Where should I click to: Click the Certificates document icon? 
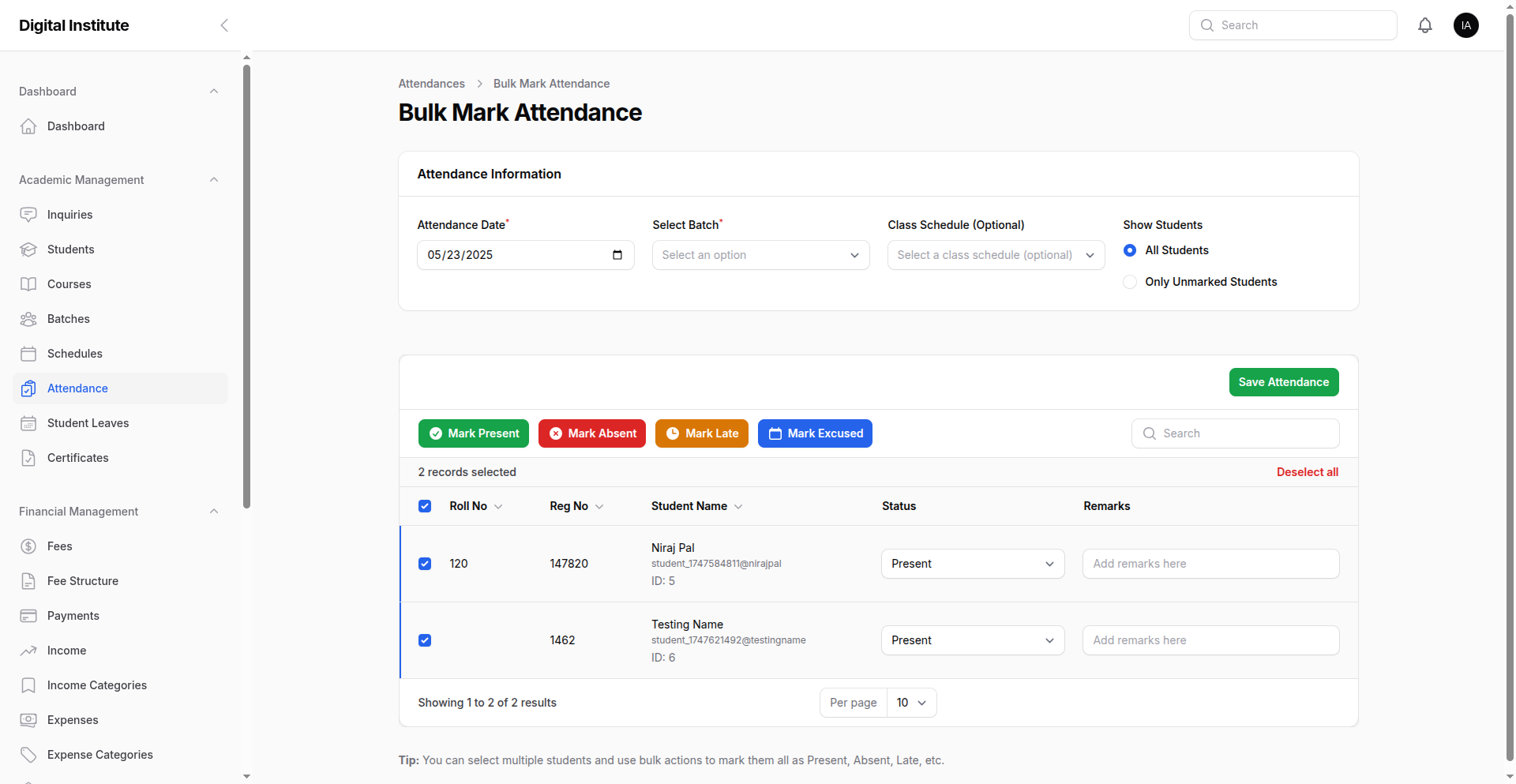click(28, 458)
